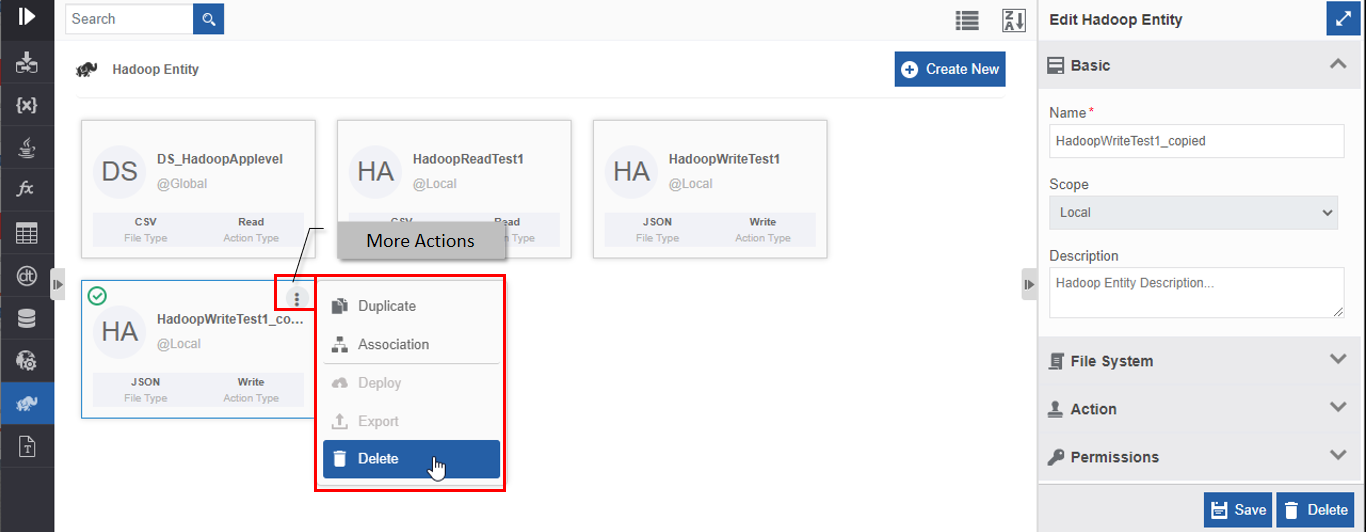Screen dimensions: 1366x532
Task: Open the table grid sidebar icon
Action: (27, 233)
